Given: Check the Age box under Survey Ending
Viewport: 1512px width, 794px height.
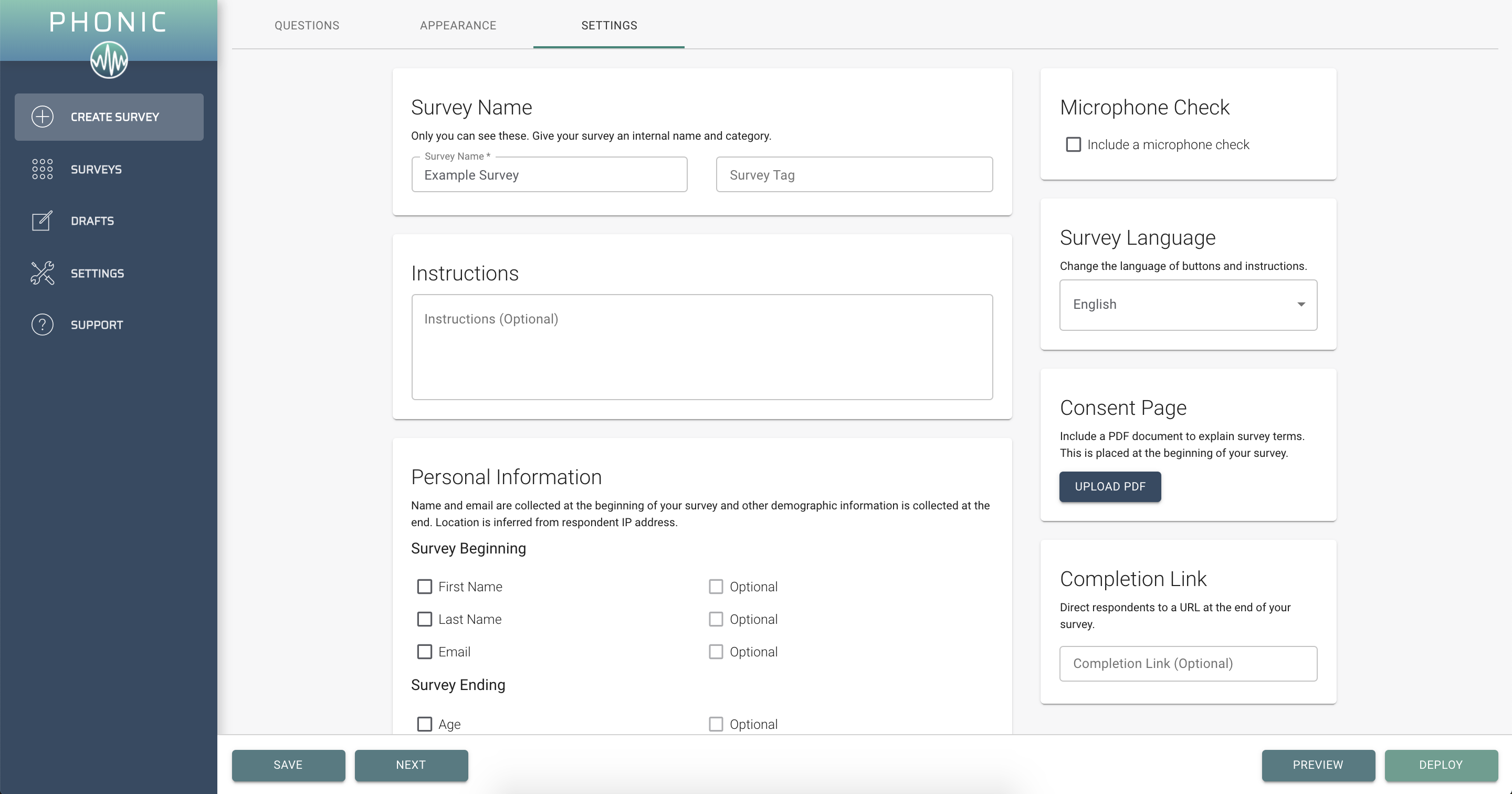Looking at the screenshot, I should [x=424, y=724].
